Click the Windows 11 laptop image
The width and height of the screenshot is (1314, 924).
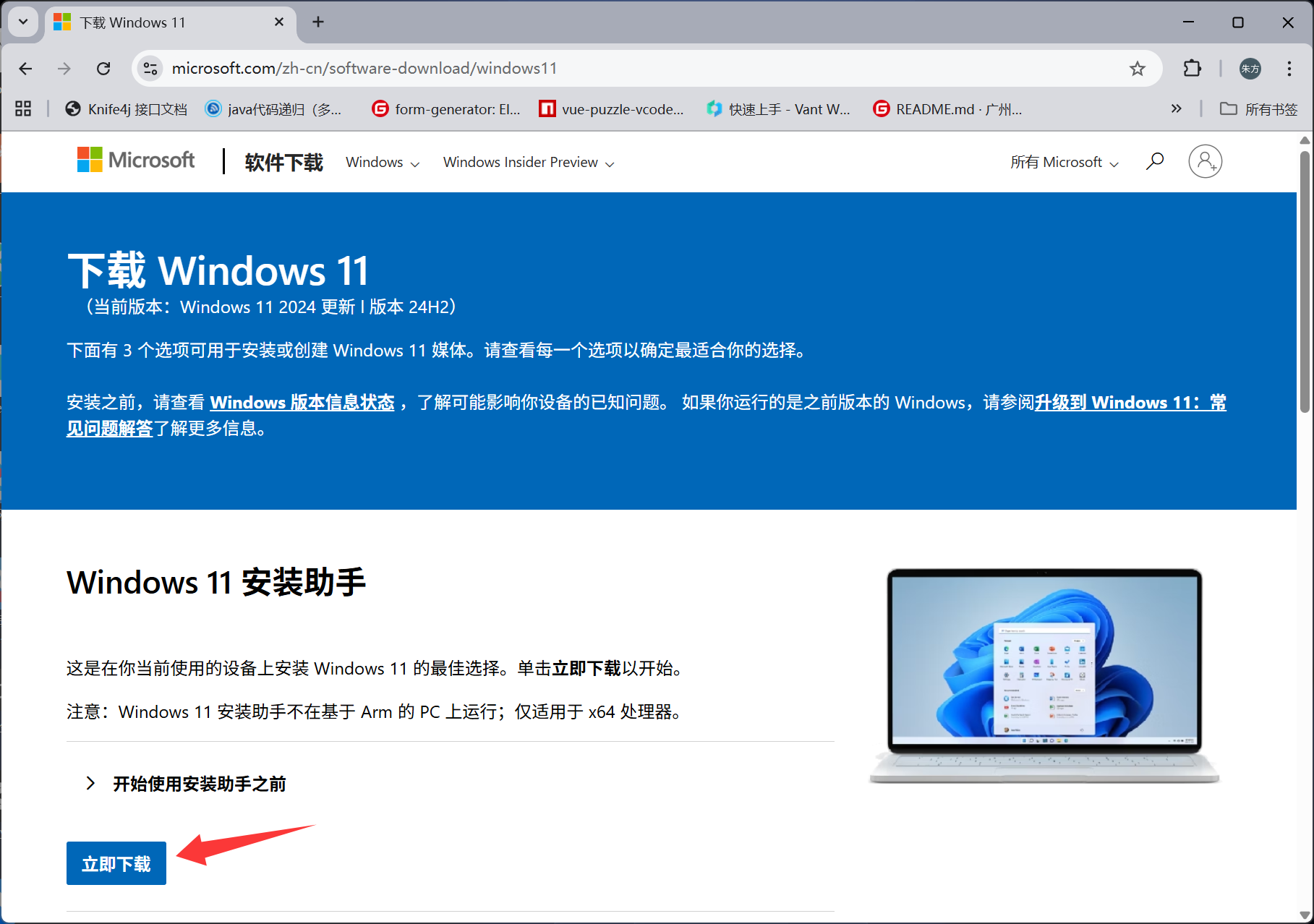pyautogui.click(x=1044, y=675)
